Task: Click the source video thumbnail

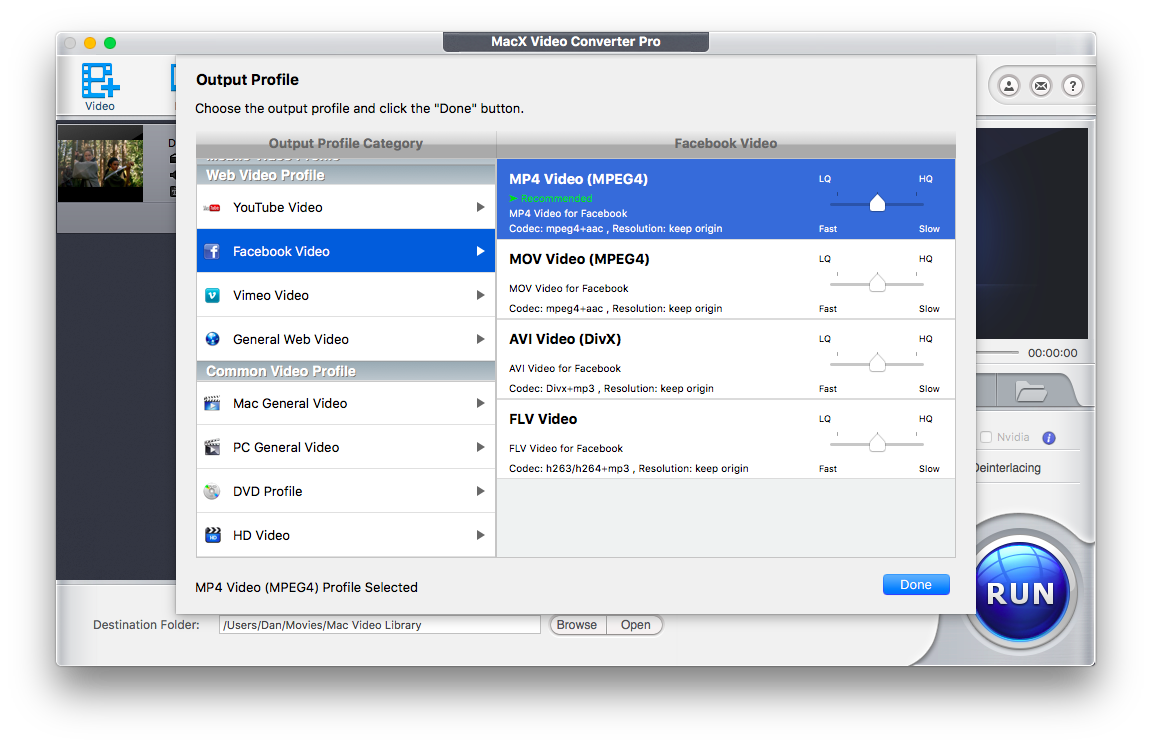Action: (101, 164)
